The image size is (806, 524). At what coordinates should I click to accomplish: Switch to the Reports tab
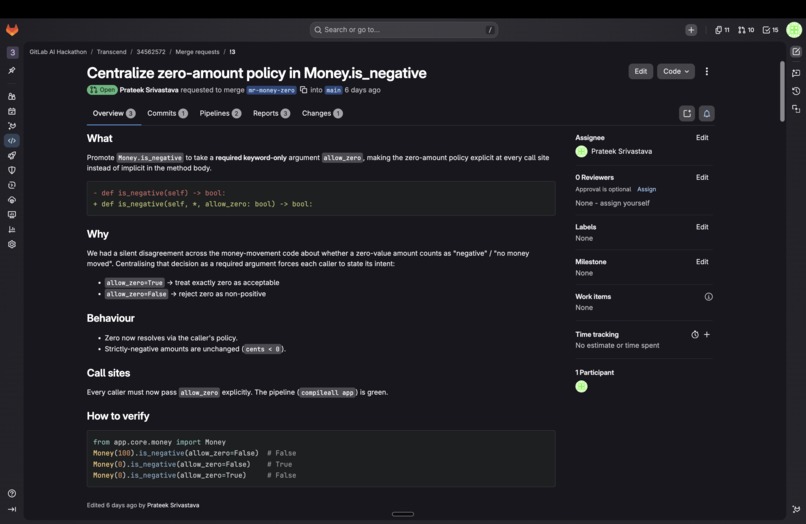(x=271, y=114)
